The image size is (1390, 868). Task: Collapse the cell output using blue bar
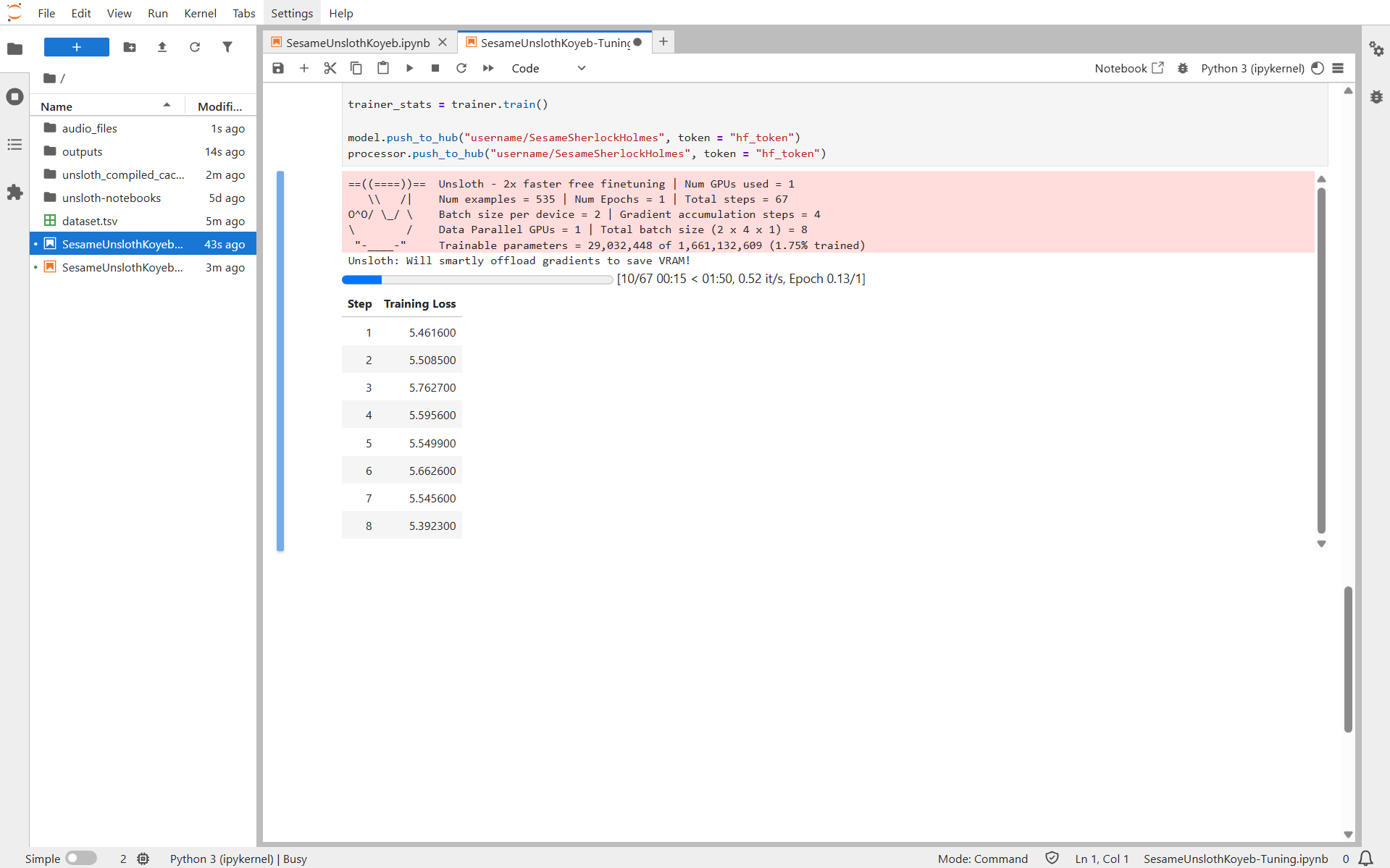pyautogui.click(x=280, y=361)
